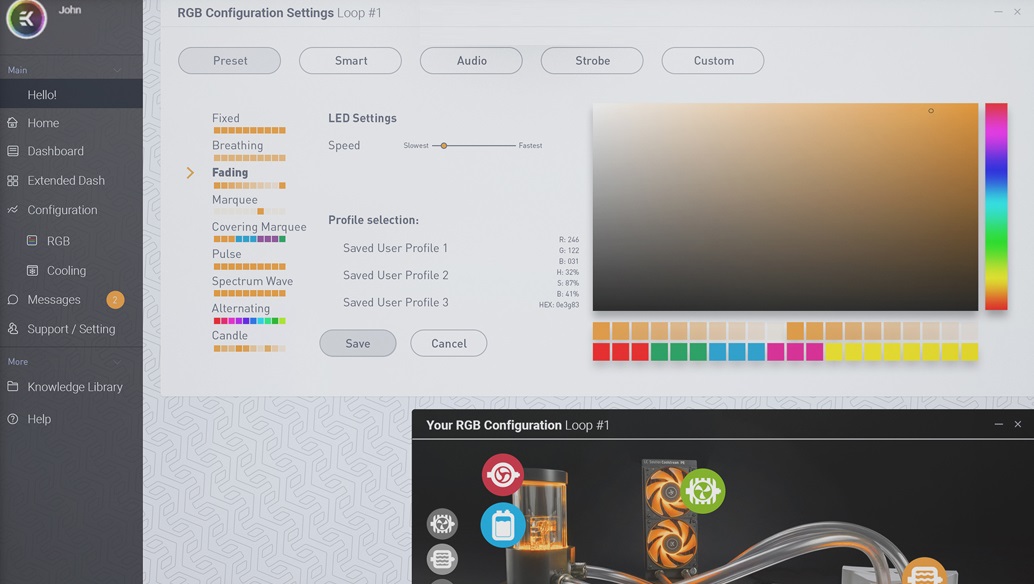Click the Dashboard icon in sidebar
This screenshot has height=584, width=1034.
13,151
